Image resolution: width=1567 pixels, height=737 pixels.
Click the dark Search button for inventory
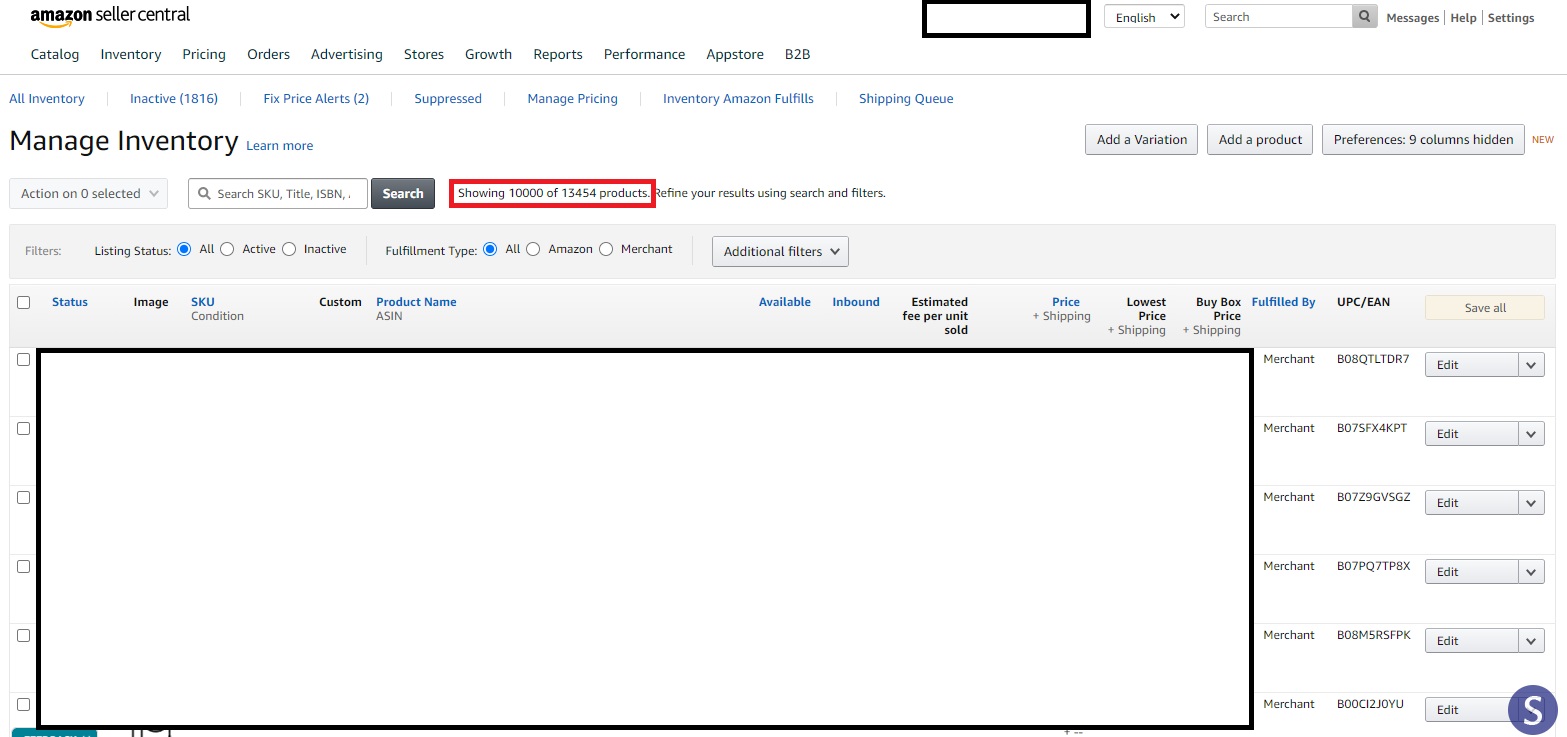coord(403,194)
